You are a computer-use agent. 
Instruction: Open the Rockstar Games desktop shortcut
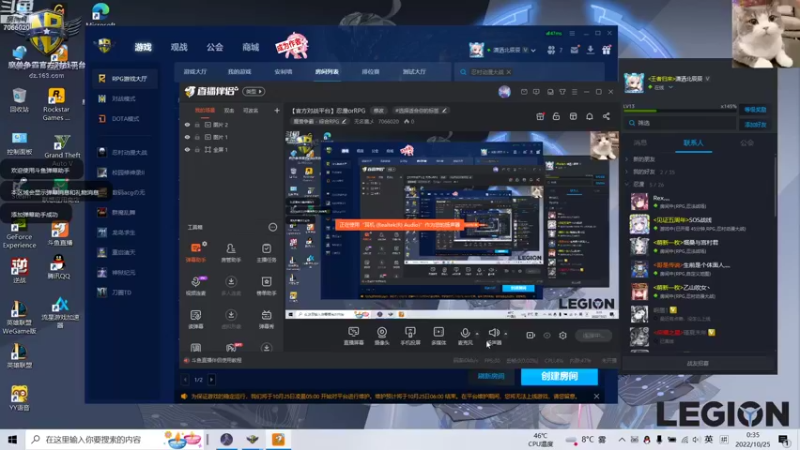56,105
